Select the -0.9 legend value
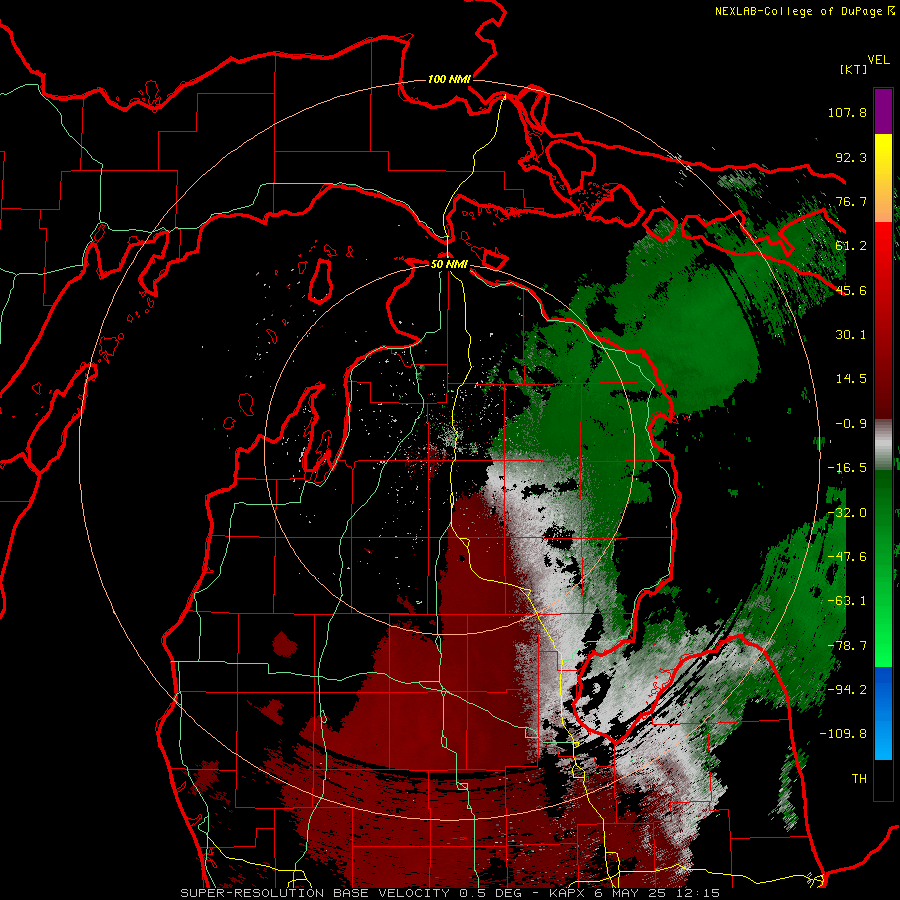900x900 pixels. 851,424
